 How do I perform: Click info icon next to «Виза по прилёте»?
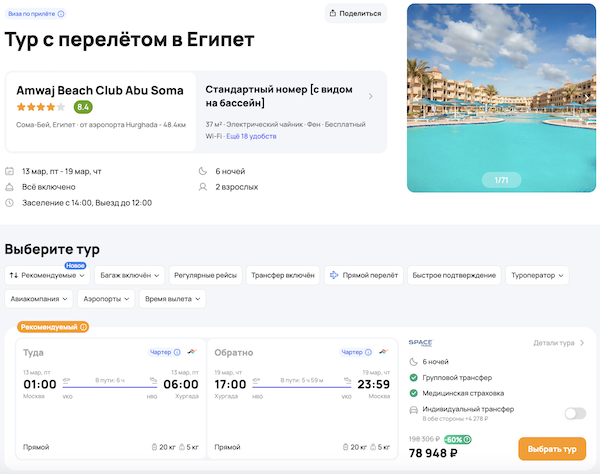pos(61,14)
